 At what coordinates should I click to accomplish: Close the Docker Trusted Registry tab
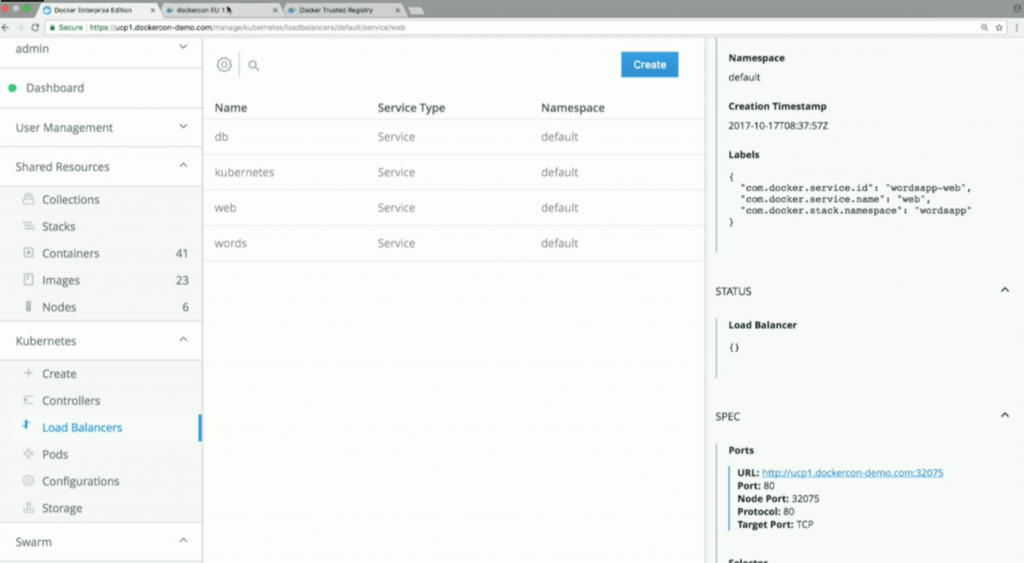[x=397, y=10]
